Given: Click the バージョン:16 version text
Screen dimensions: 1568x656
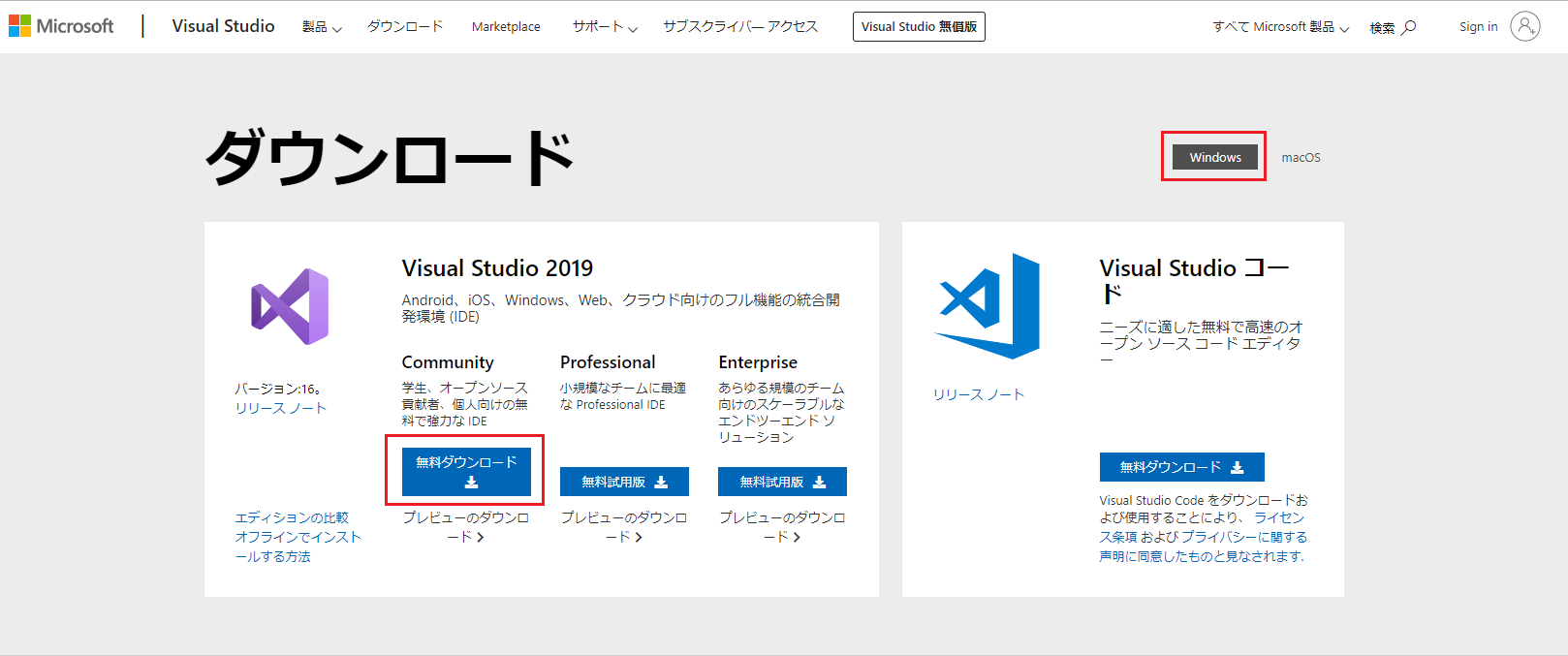Looking at the screenshot, I should pyautogui.click(x=278, y=389).
